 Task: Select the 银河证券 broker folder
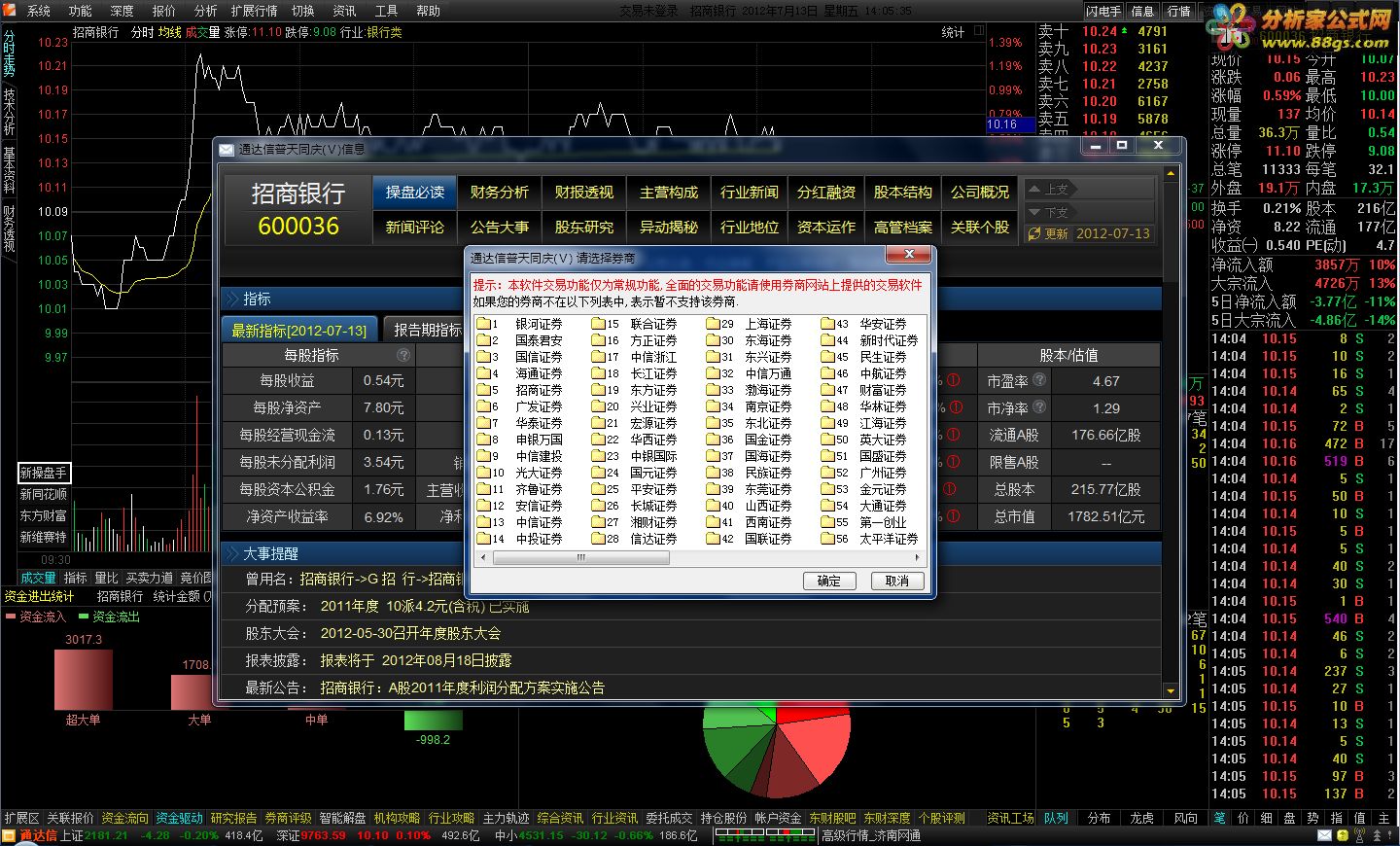tap(520, 324)
